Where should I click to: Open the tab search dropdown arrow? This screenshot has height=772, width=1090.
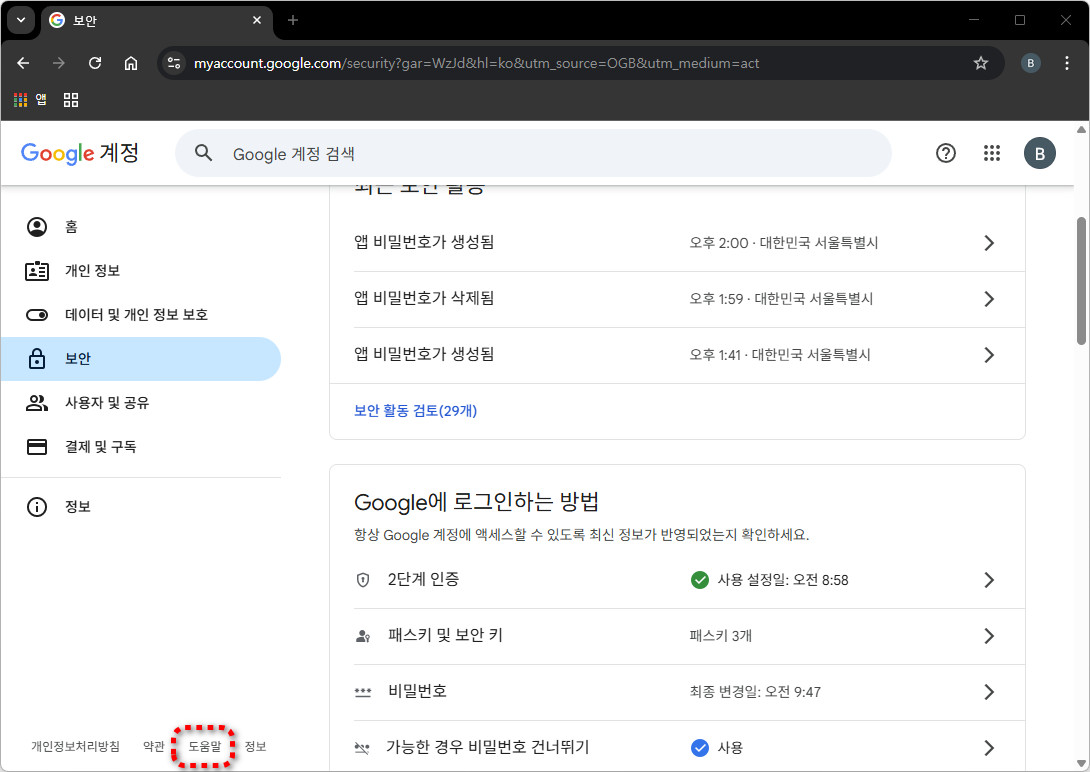[x=21, y=20]
